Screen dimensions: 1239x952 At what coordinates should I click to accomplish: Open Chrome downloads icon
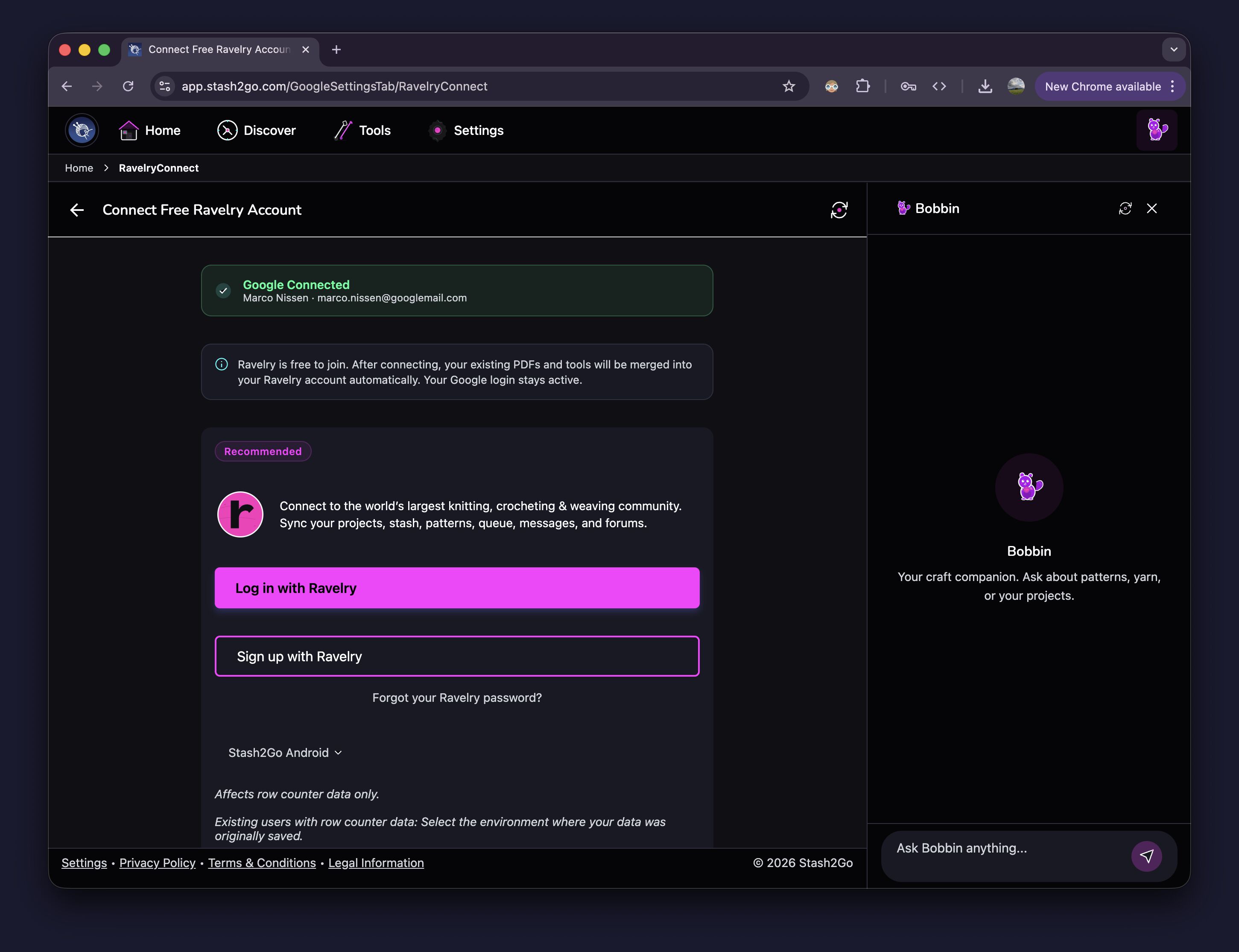click(x=985, y=86)
